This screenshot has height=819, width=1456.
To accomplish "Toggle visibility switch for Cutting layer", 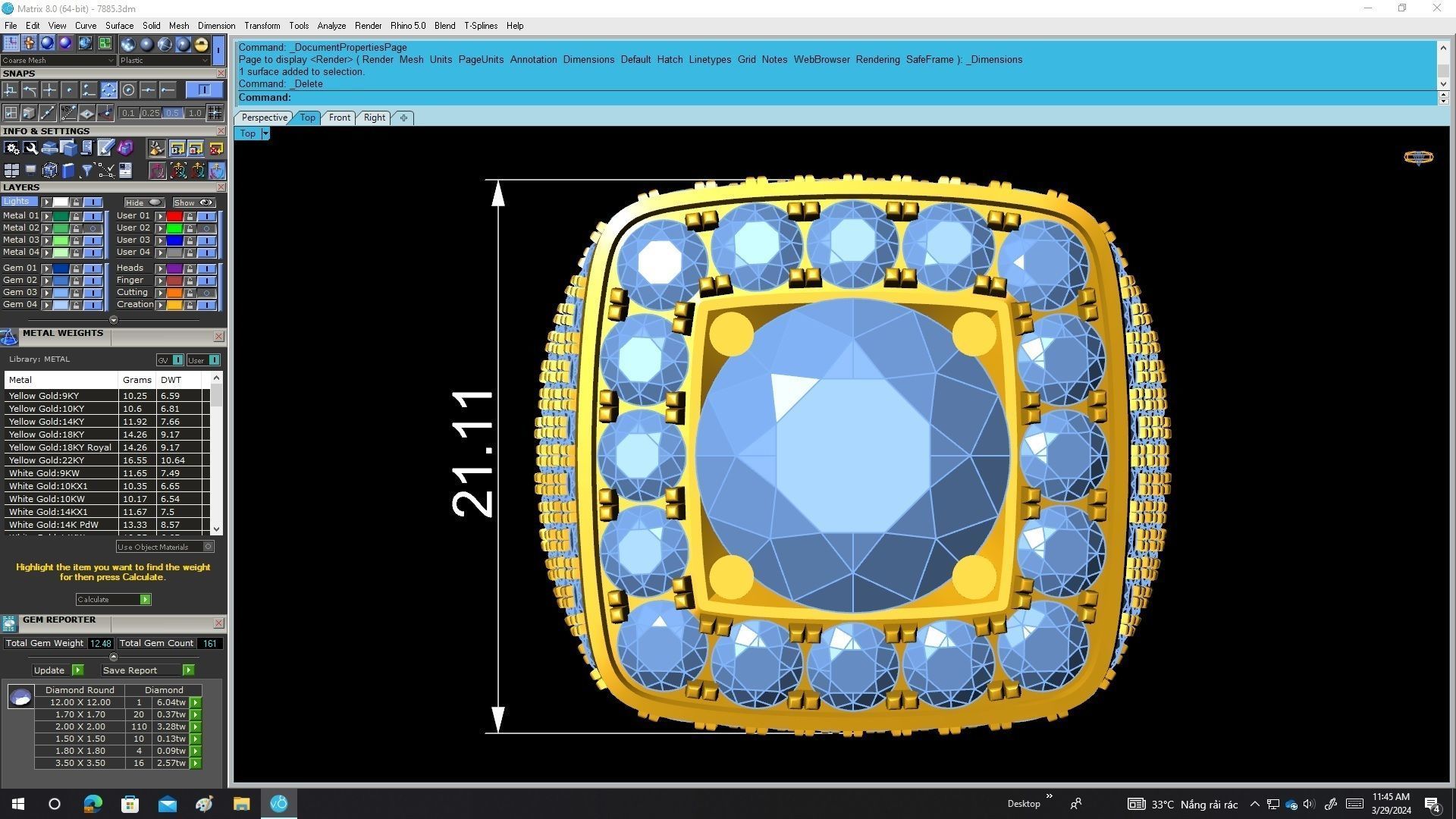I will pos(206,293).
